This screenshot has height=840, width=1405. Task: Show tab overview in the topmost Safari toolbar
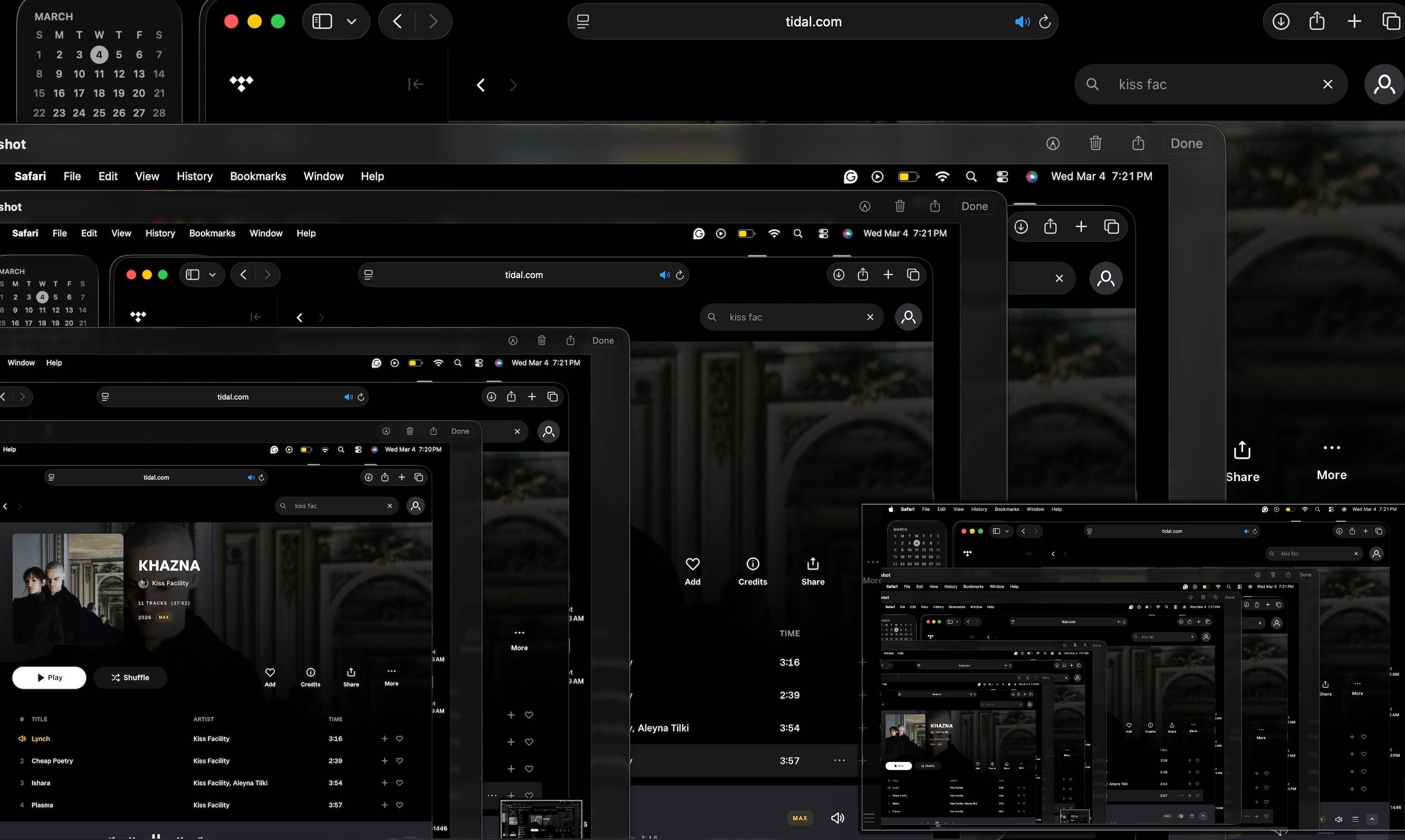1391,21
